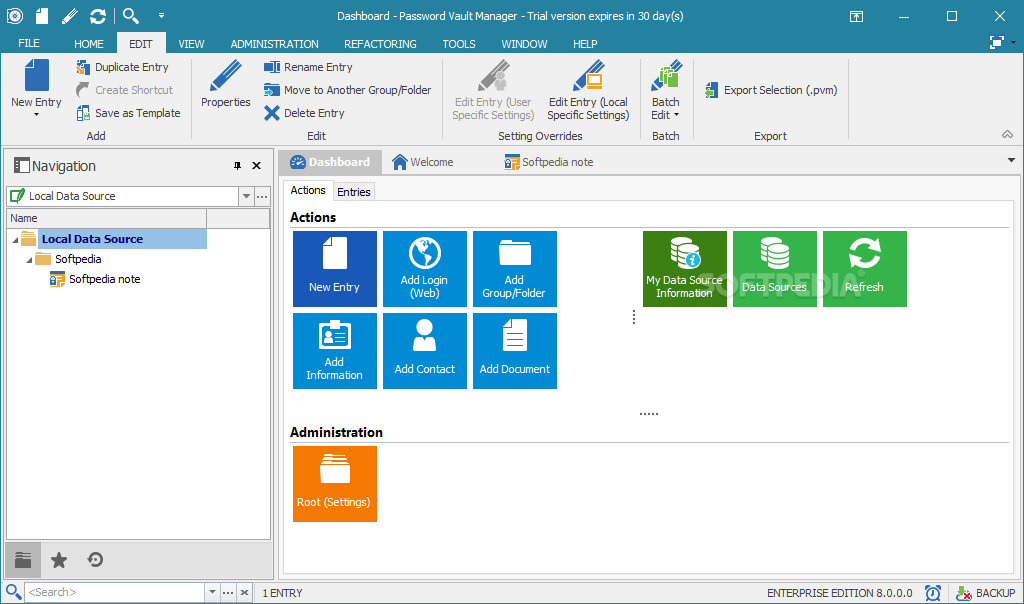
Task: Click the BACKUP status bar icon
Action: (x=985, y=593)
